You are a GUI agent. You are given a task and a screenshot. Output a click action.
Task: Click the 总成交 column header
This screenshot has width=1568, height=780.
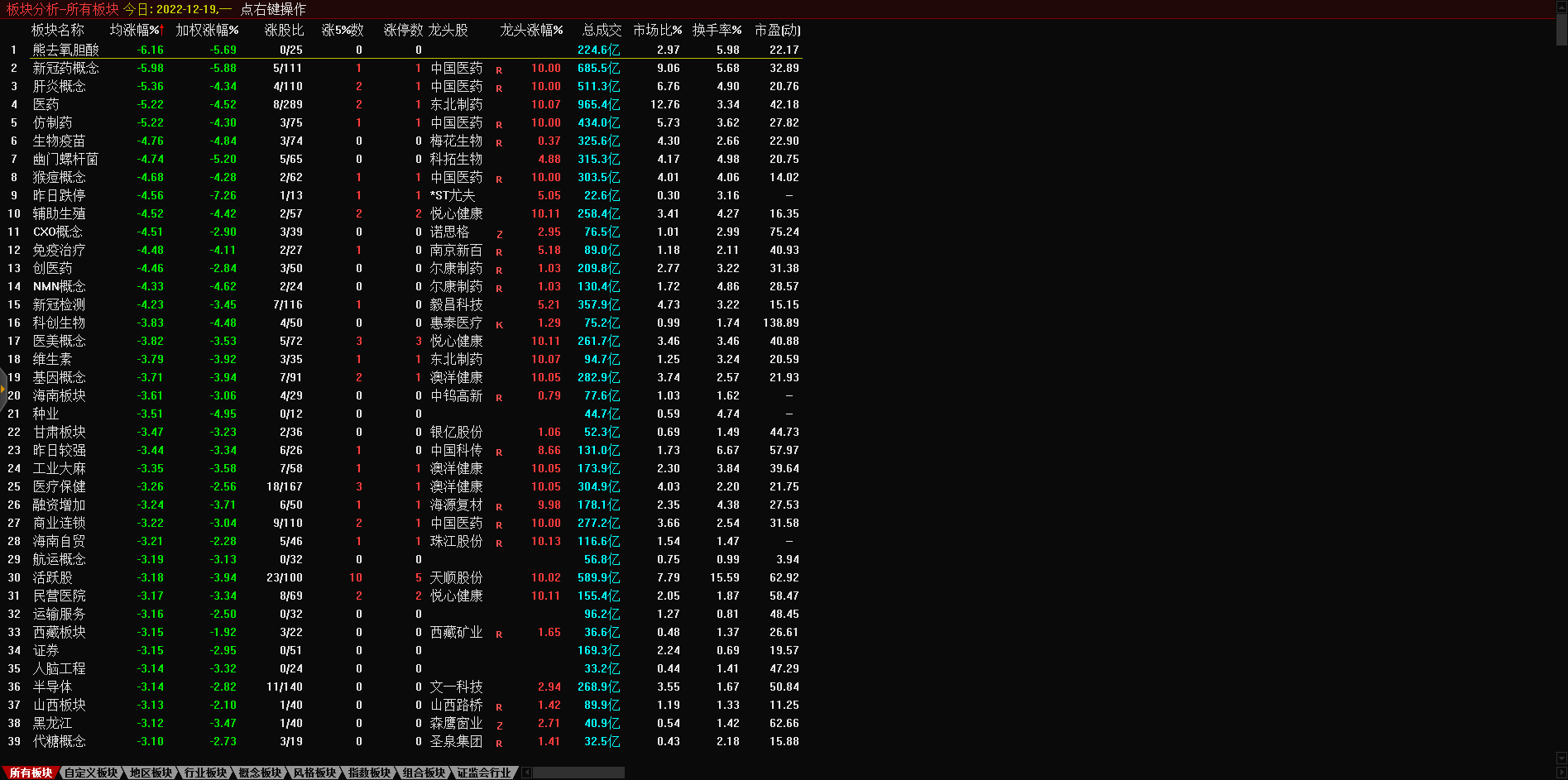point(602,30)
